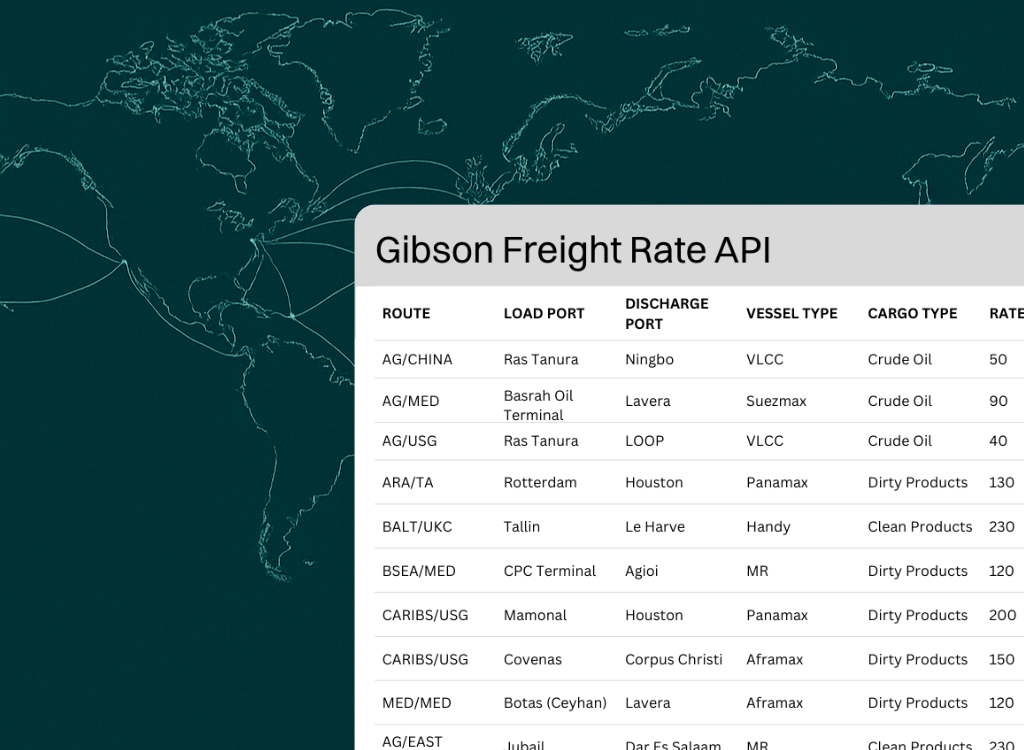Click the VESSEL TYPE column header
This screenshot has width=1024, height=750.
pos(791,313)
